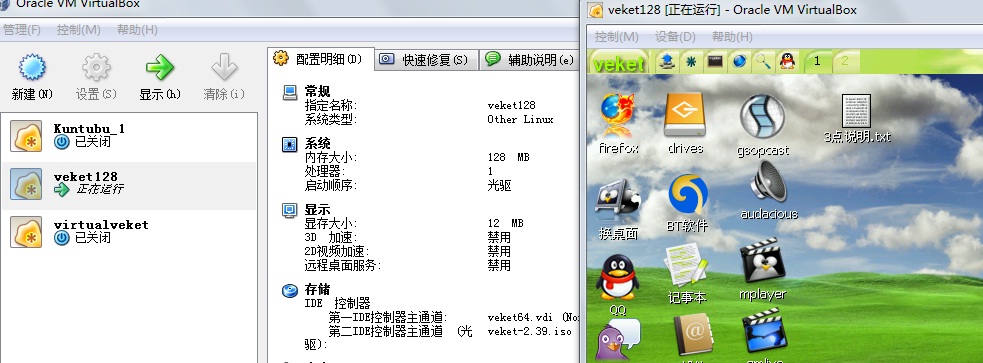The height and width of the screenshot is (363, 983).
Task: Click Other Linux system type value
Action: click(520, 119)
